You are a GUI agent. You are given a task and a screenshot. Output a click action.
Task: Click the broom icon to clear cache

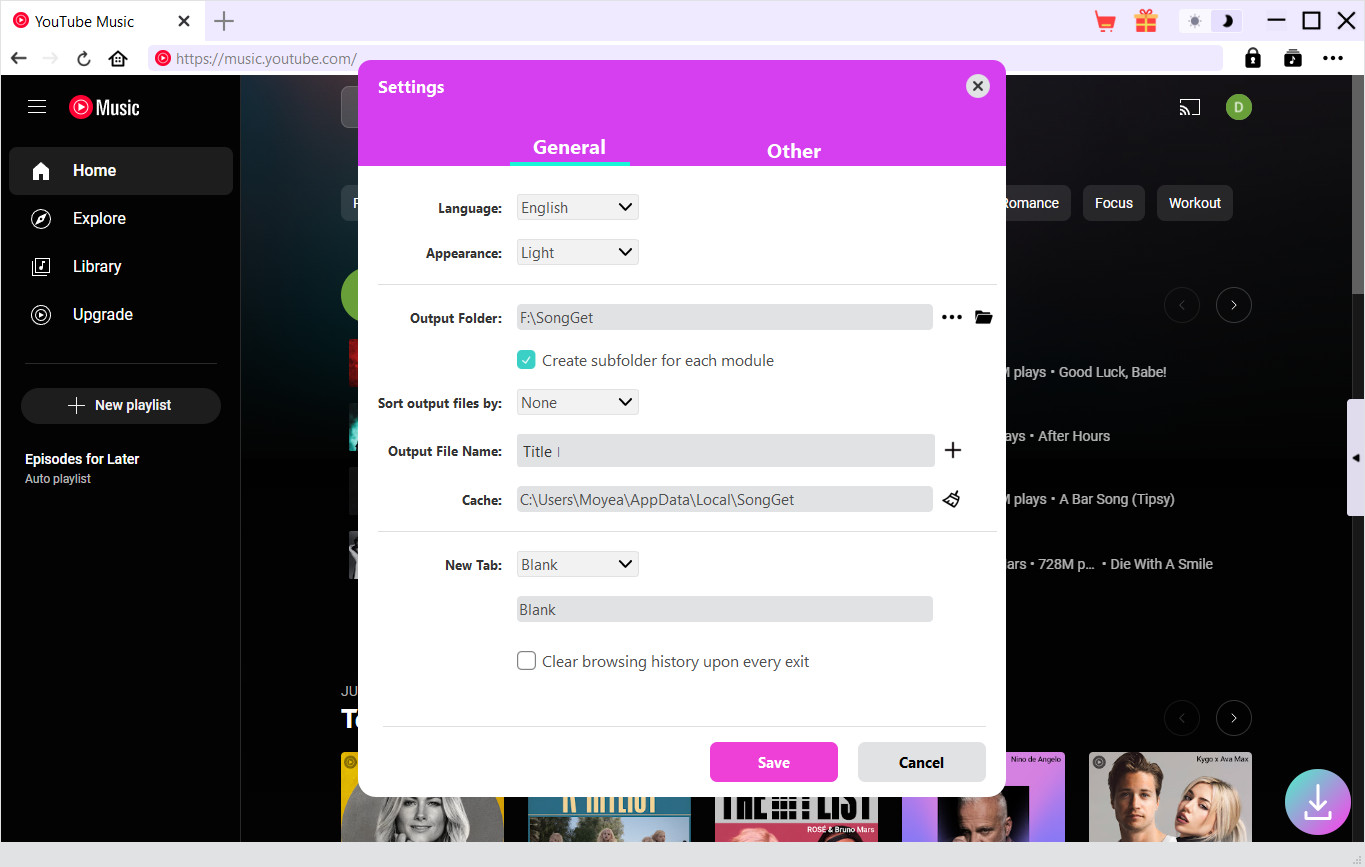pyautogui.click(x=951, y=499)
